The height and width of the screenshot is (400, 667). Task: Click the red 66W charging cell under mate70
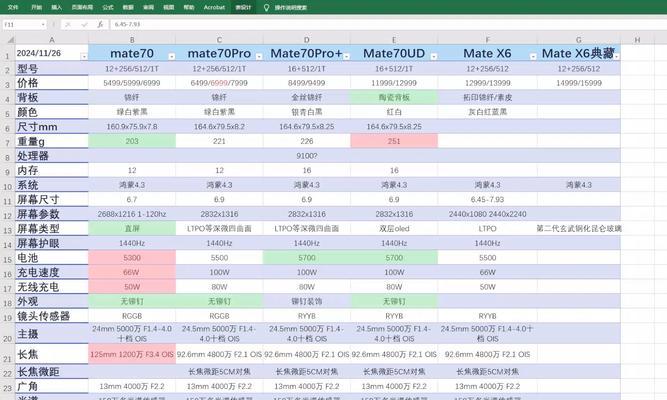(x=132, y=272)
